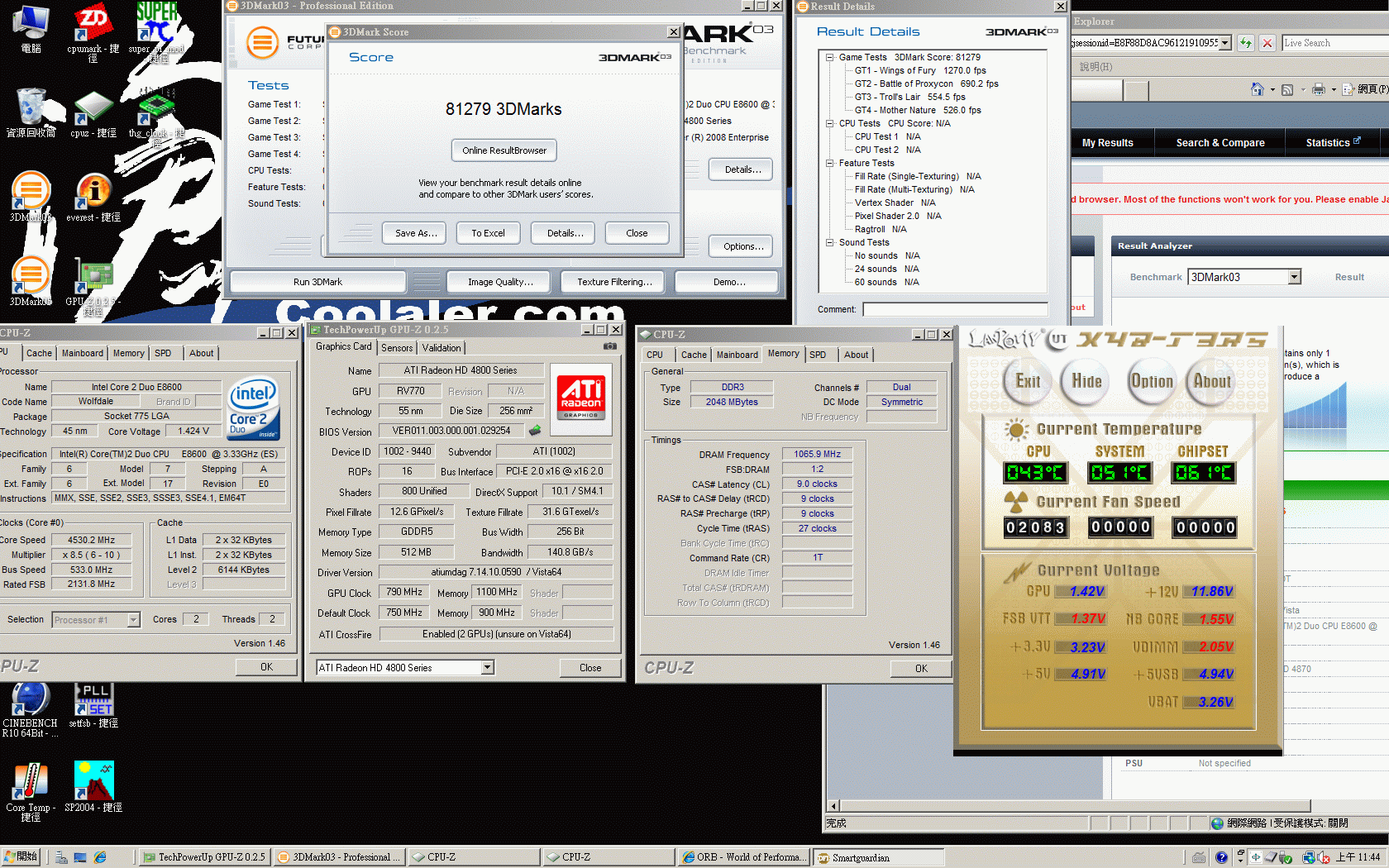
Task: Click the Online ResultBrowser button
Action: tap(504, 150)
